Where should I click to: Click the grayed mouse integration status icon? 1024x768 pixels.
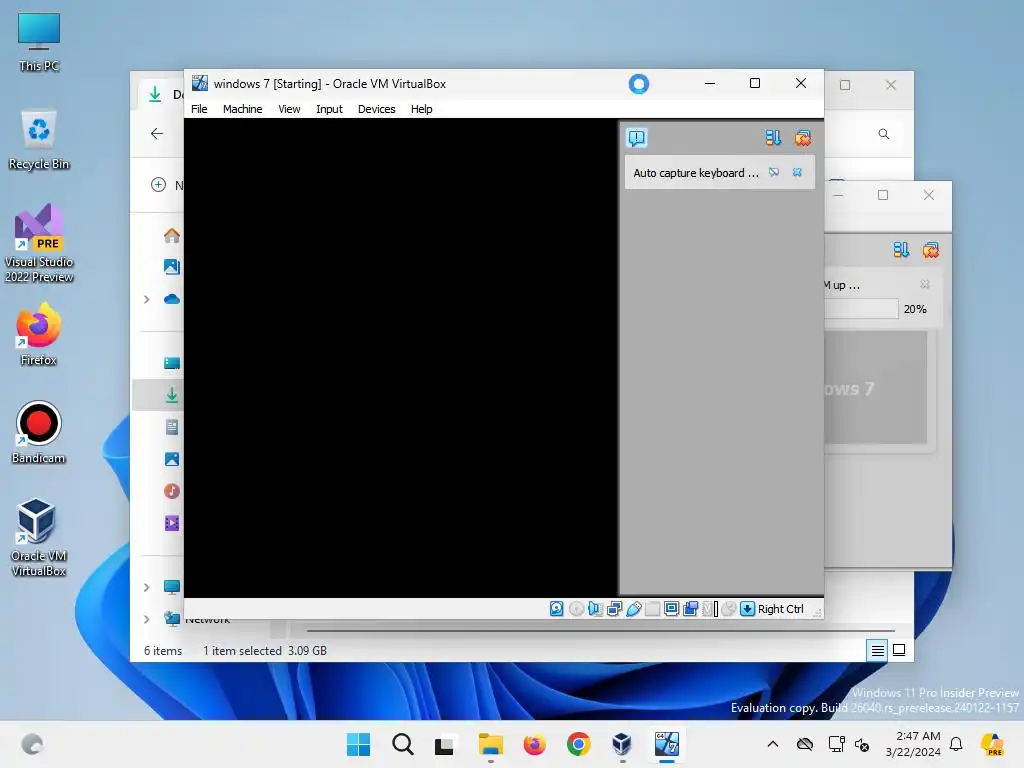729,609
